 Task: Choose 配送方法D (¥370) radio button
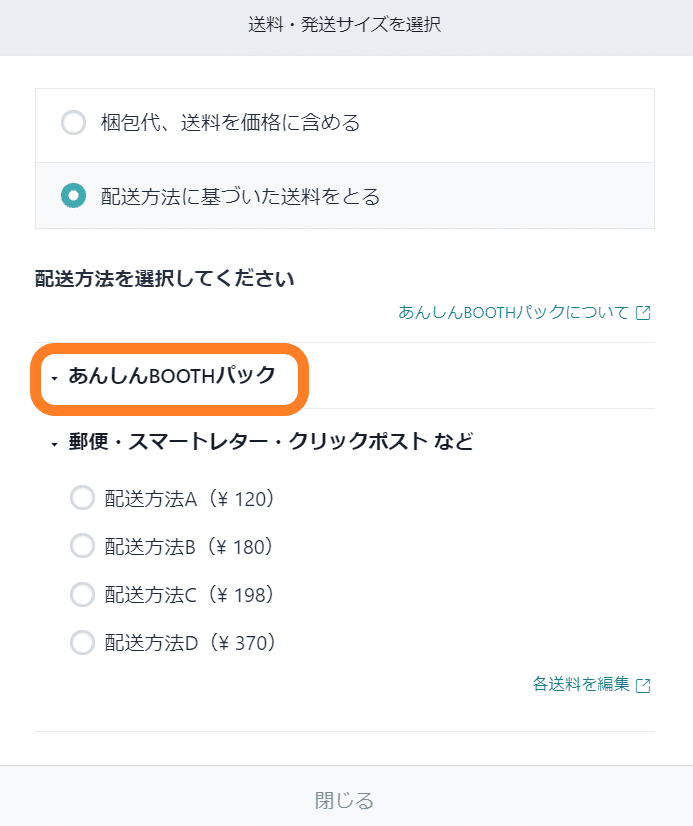[82, 642]
